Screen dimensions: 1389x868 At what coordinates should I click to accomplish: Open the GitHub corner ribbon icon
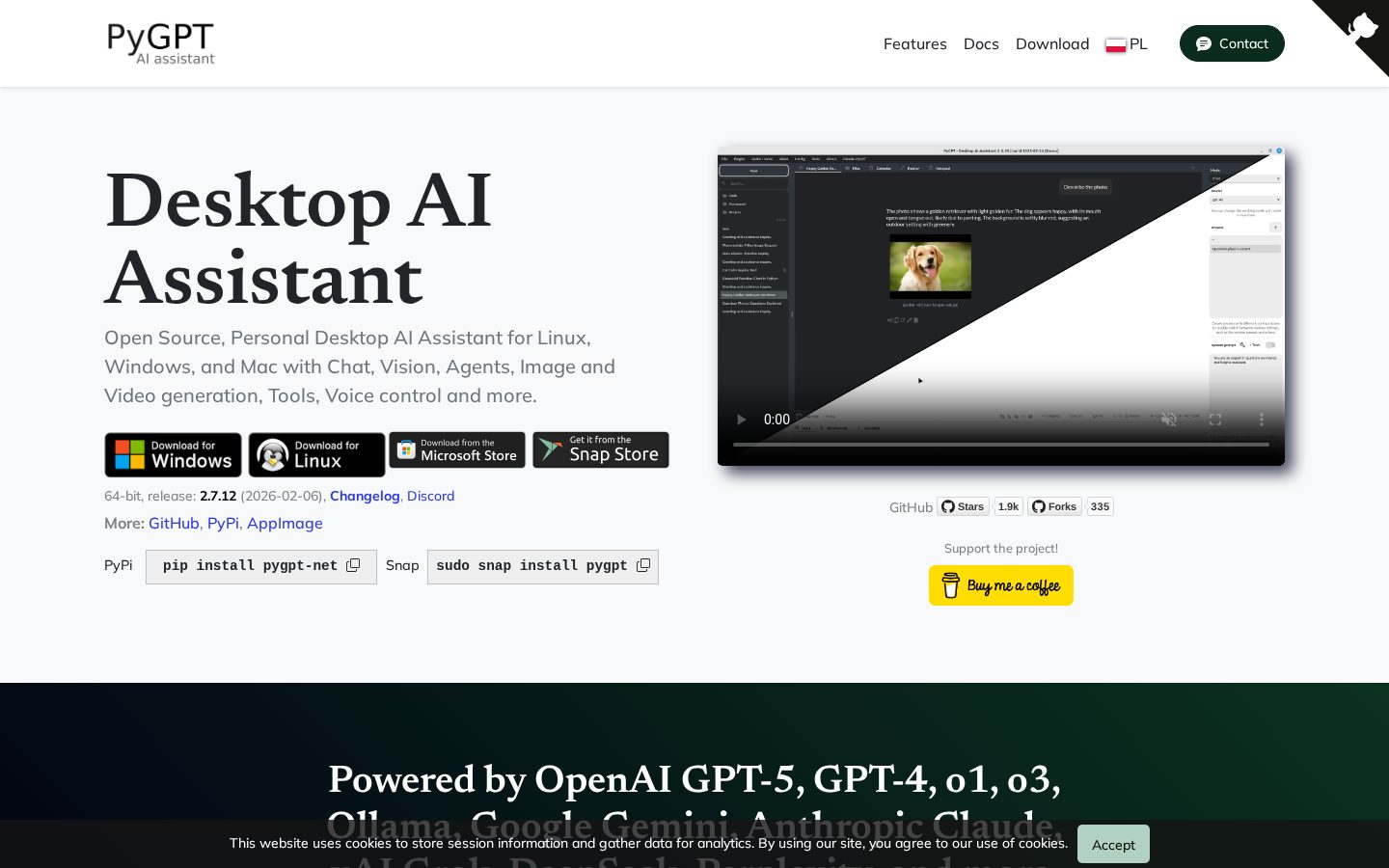[1361, 26]
